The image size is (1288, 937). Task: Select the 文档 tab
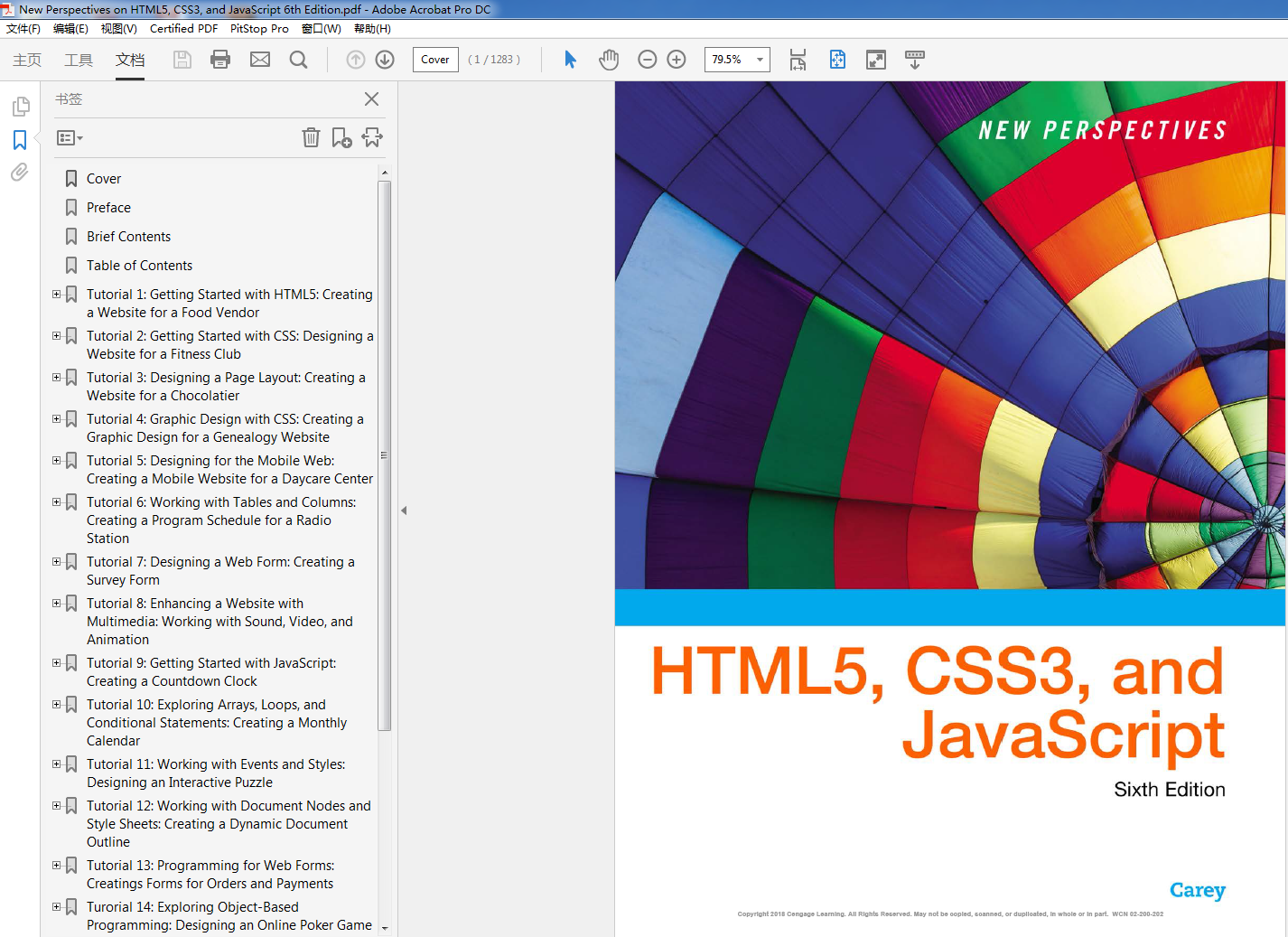[x=130, y=60]
